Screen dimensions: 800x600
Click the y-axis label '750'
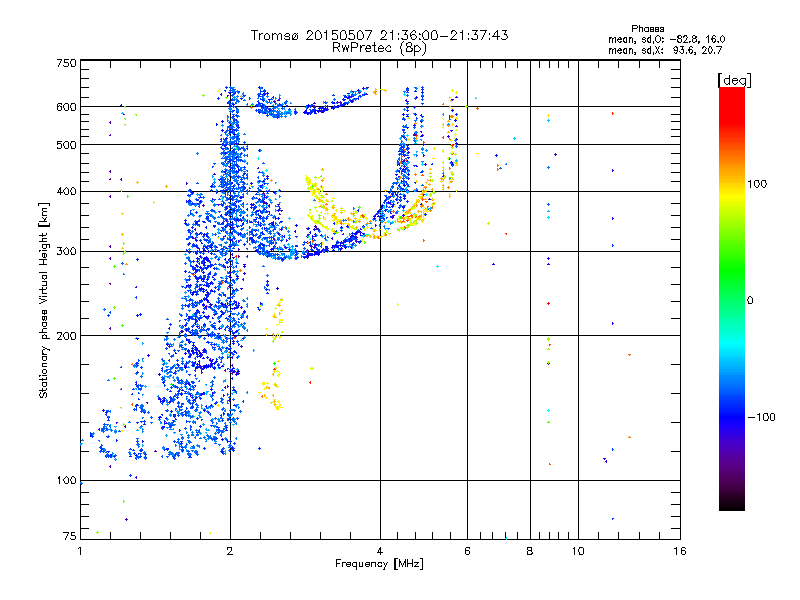[66, 63]
